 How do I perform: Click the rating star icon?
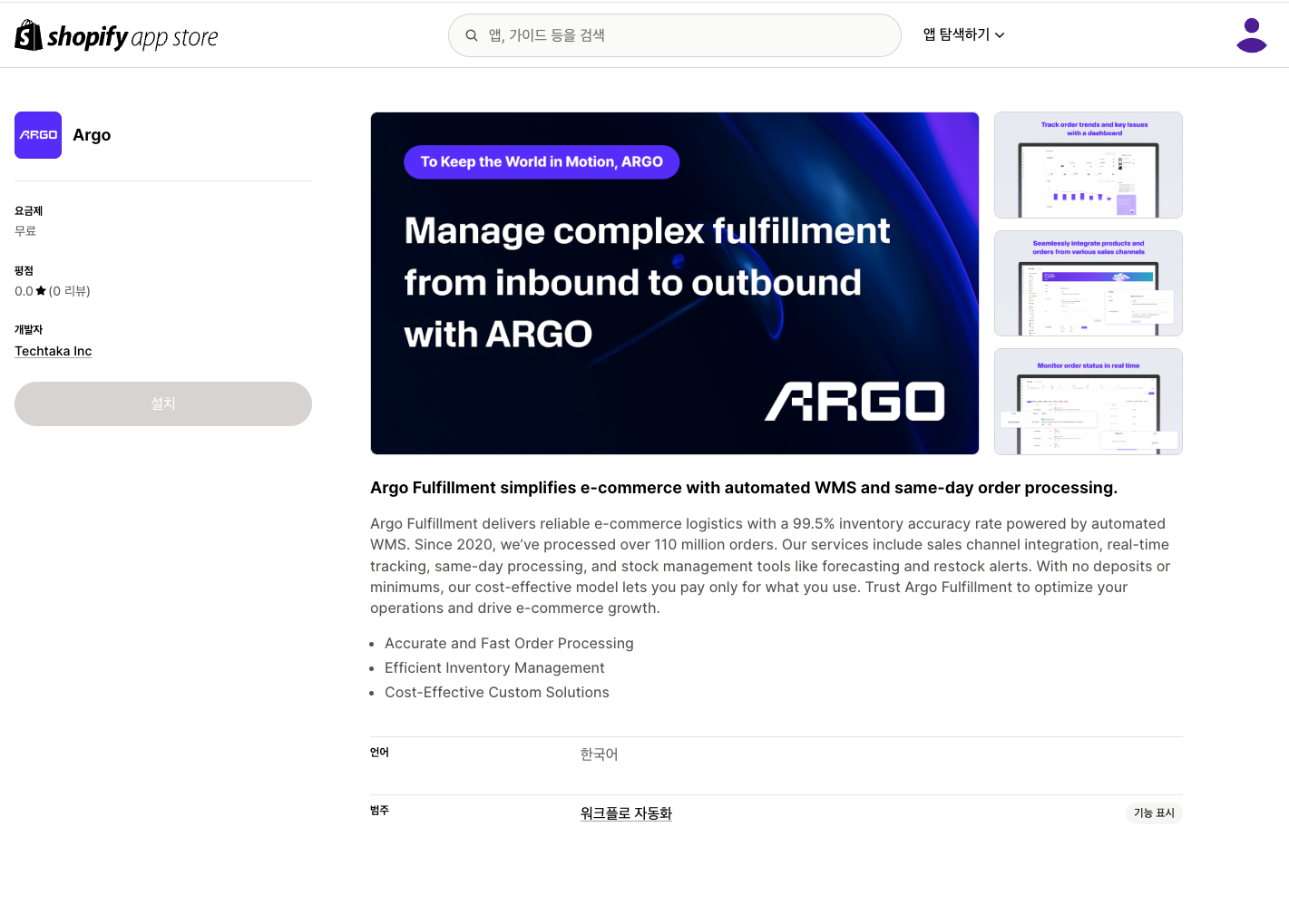(x=41, y=291)
